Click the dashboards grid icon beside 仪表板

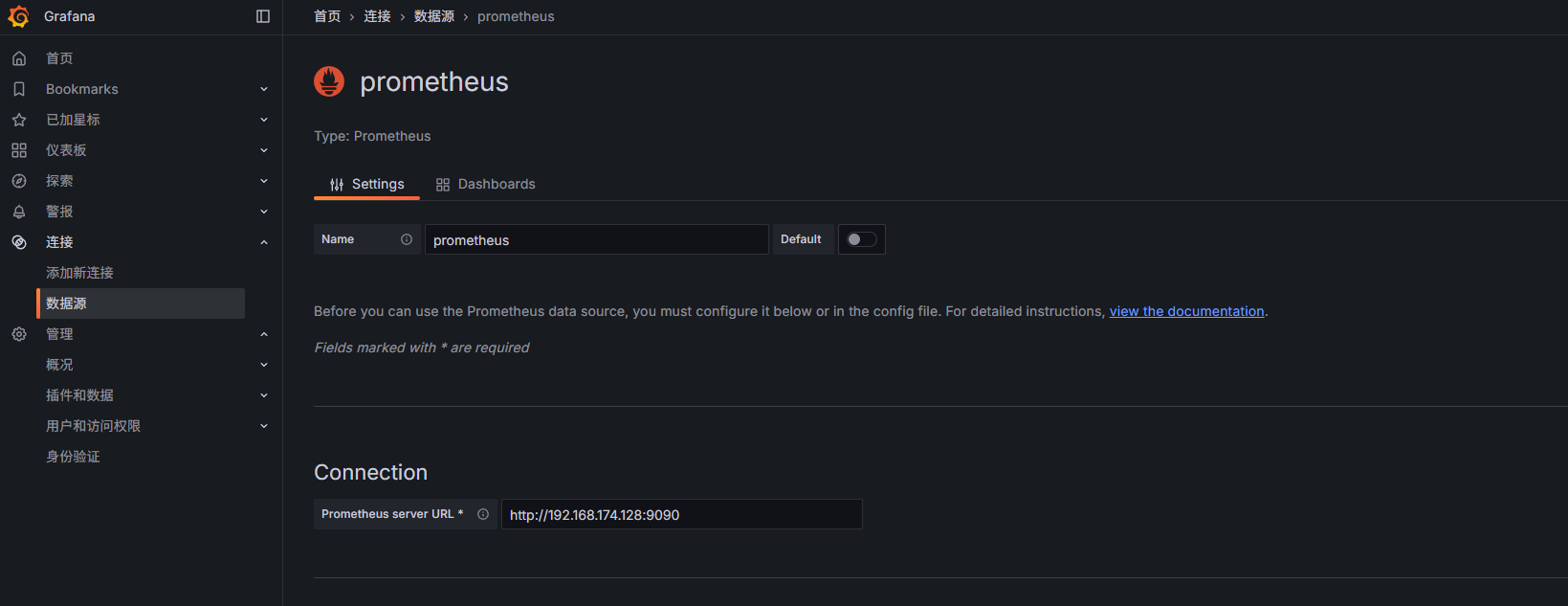pyautogui.click(x=19, y=150)
